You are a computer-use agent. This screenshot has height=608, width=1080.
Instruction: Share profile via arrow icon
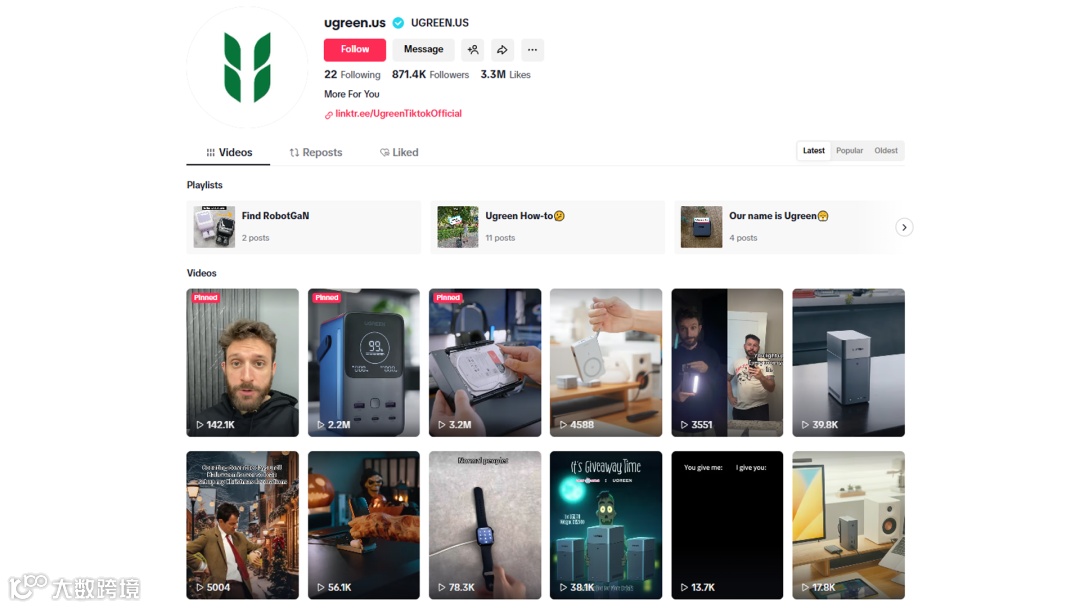tap(502, 50)
